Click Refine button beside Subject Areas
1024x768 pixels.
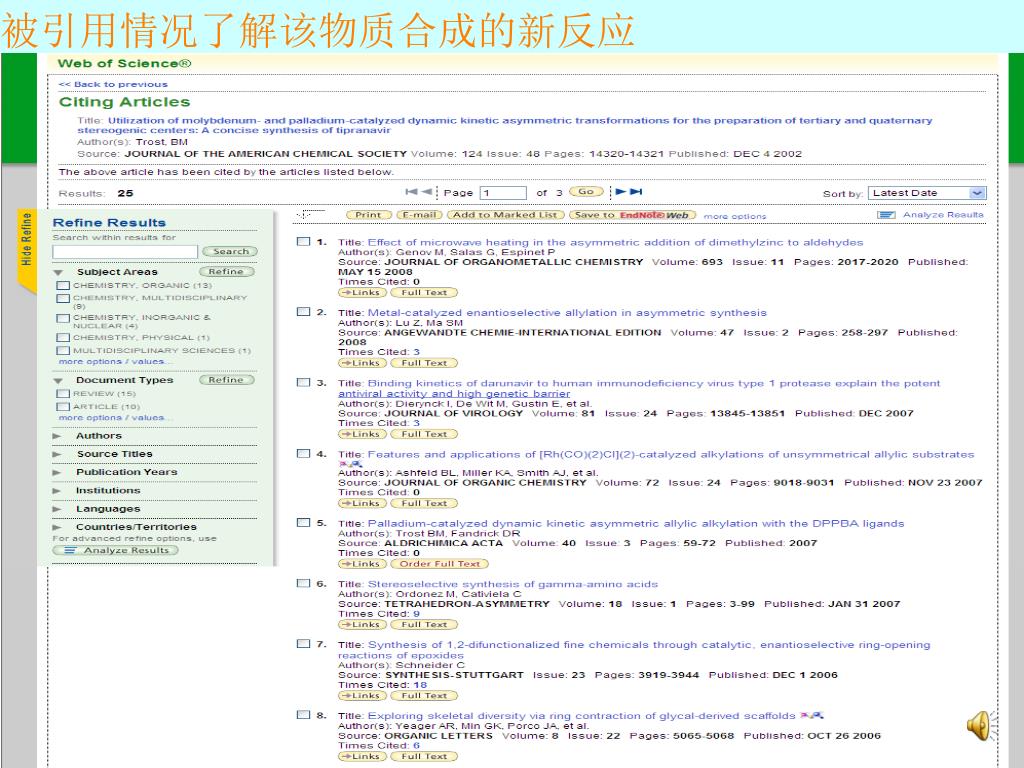pos(226,272)
